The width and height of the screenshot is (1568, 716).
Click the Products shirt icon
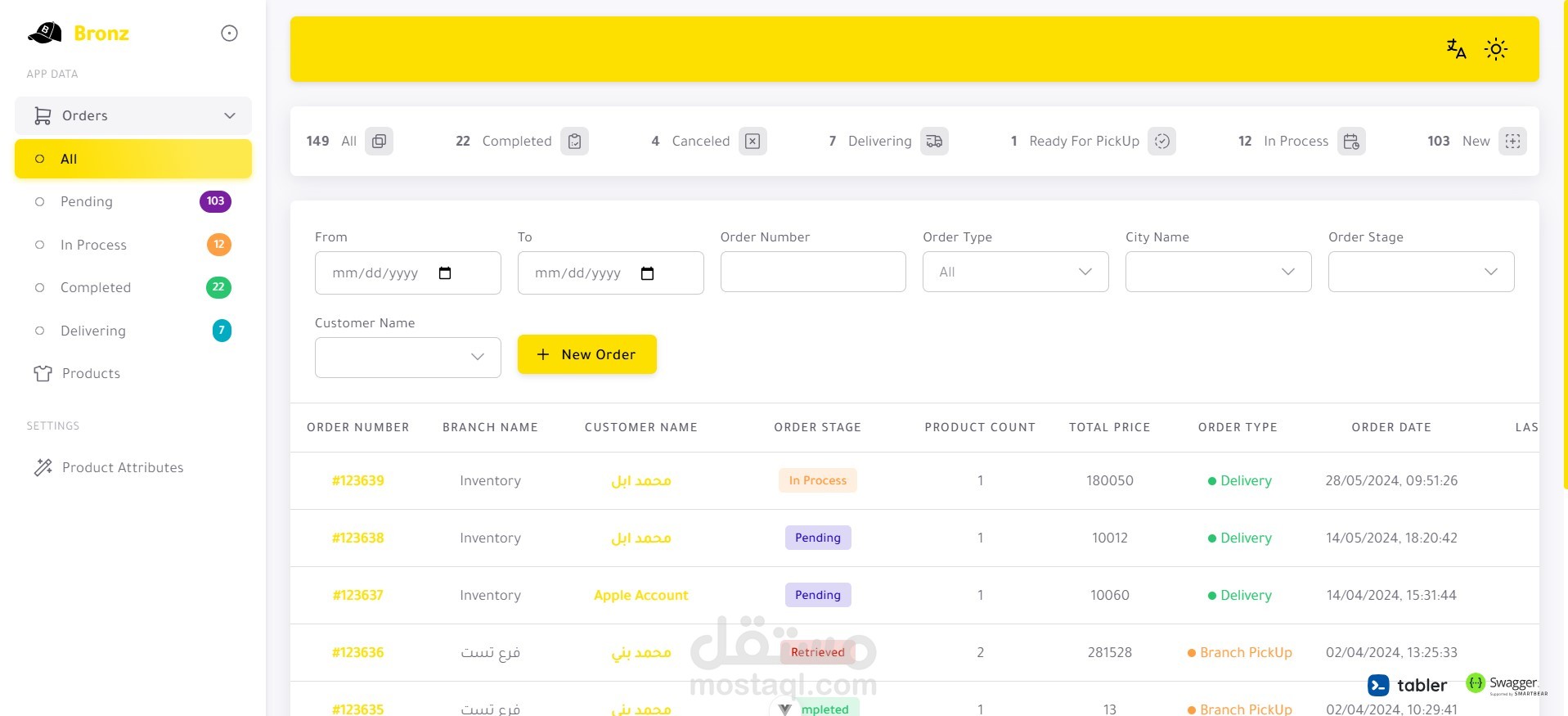[x=43, y=373]
